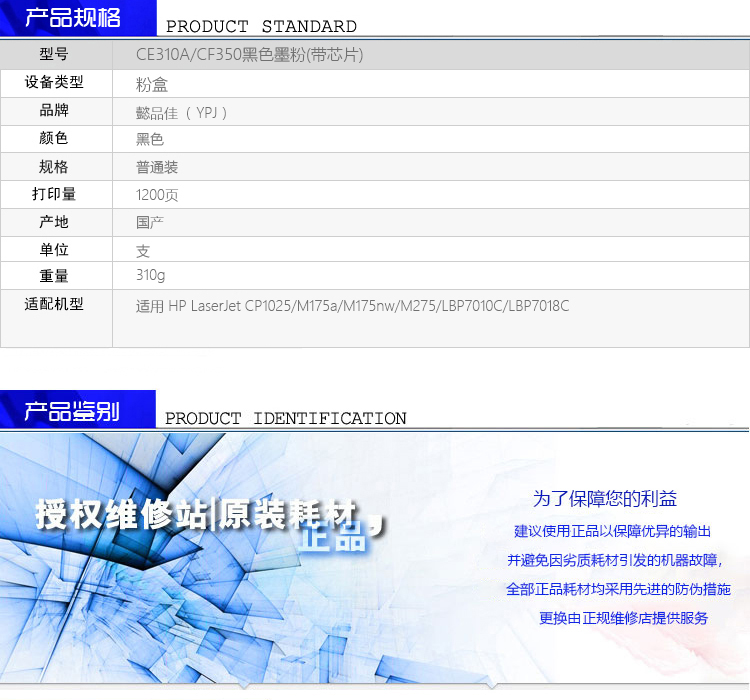Click the PRODUCT STANDARD heading text
Viewport: 750px width, 700px height.
(x=261, y=26)
